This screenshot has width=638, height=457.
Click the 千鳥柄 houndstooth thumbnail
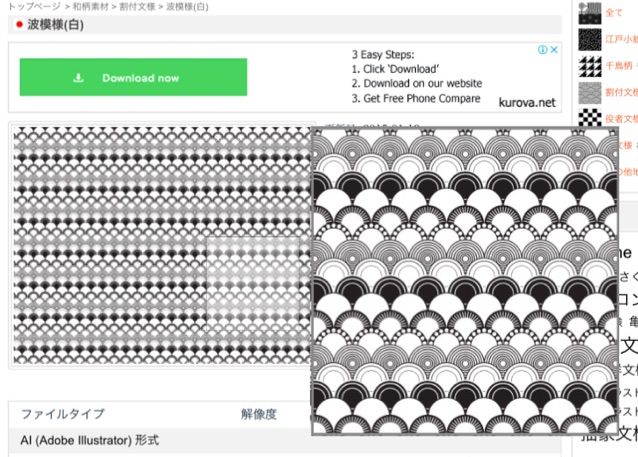tap(590, 66)
